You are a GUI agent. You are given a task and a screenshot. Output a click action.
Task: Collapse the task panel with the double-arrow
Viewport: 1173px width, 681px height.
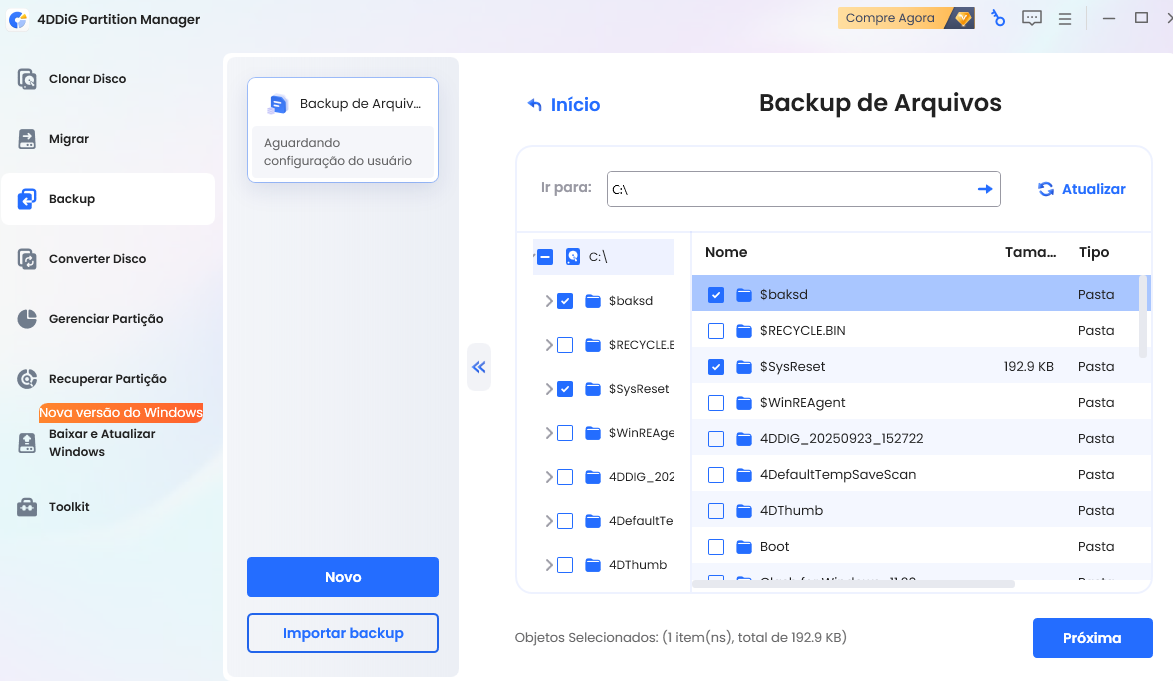tap(478, 367)
